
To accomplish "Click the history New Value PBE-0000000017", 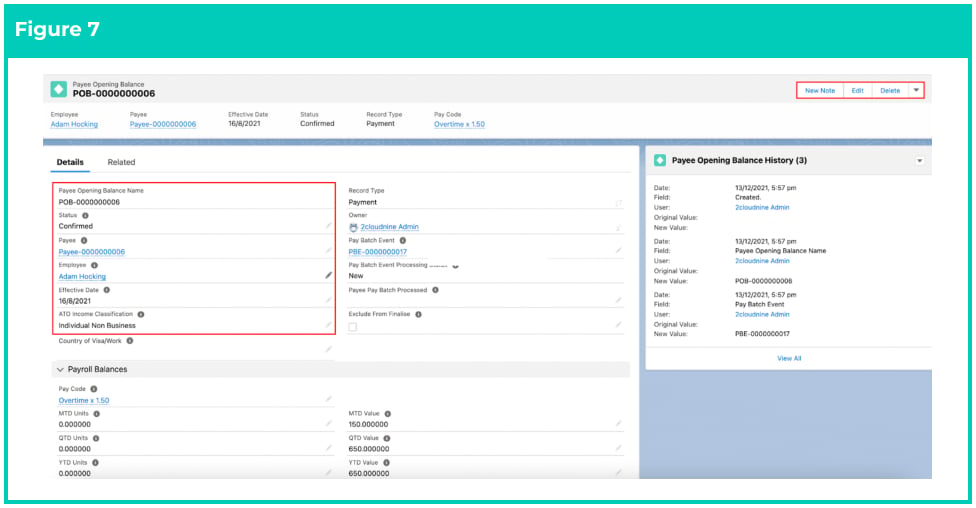I will [762, 334].
